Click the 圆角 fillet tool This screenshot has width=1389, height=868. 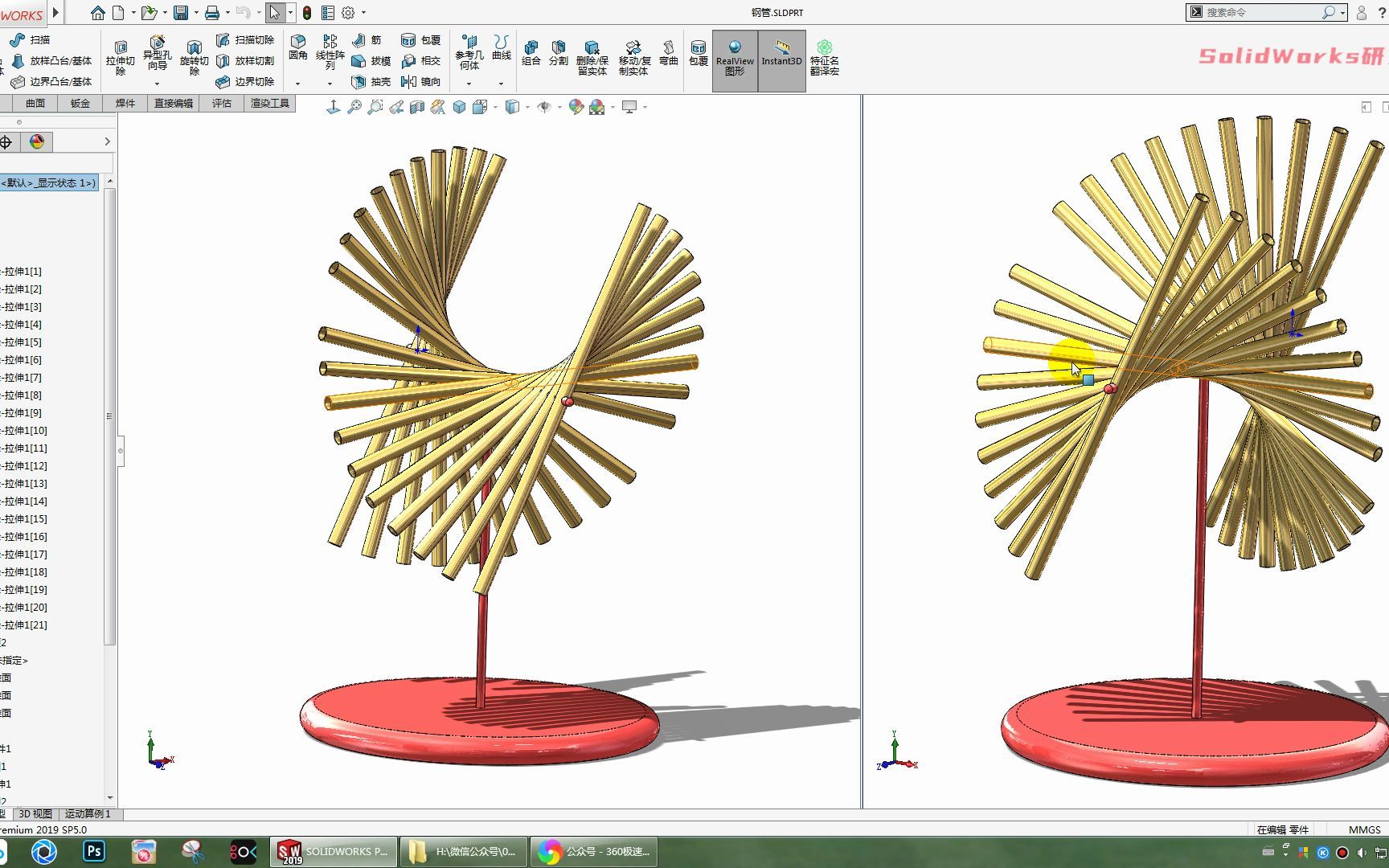tap(298, 47)
